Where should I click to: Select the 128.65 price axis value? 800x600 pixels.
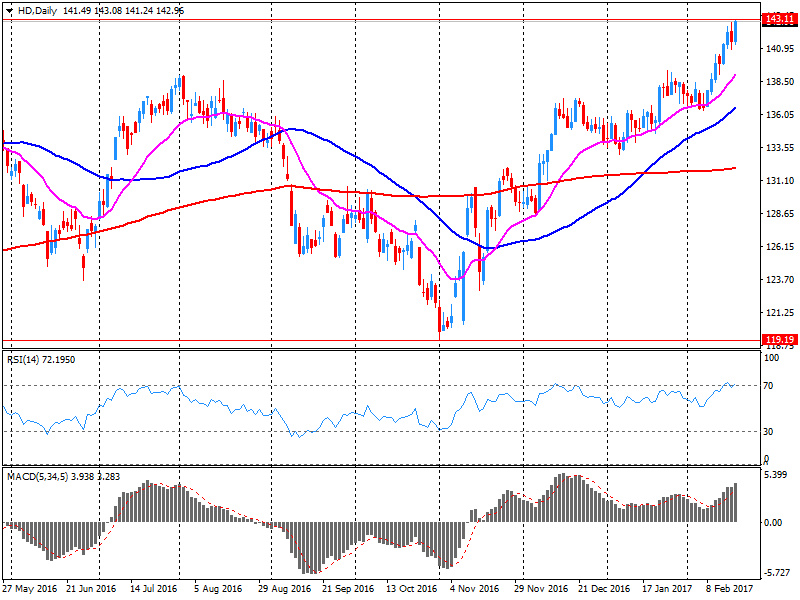(x=780, y=214)
